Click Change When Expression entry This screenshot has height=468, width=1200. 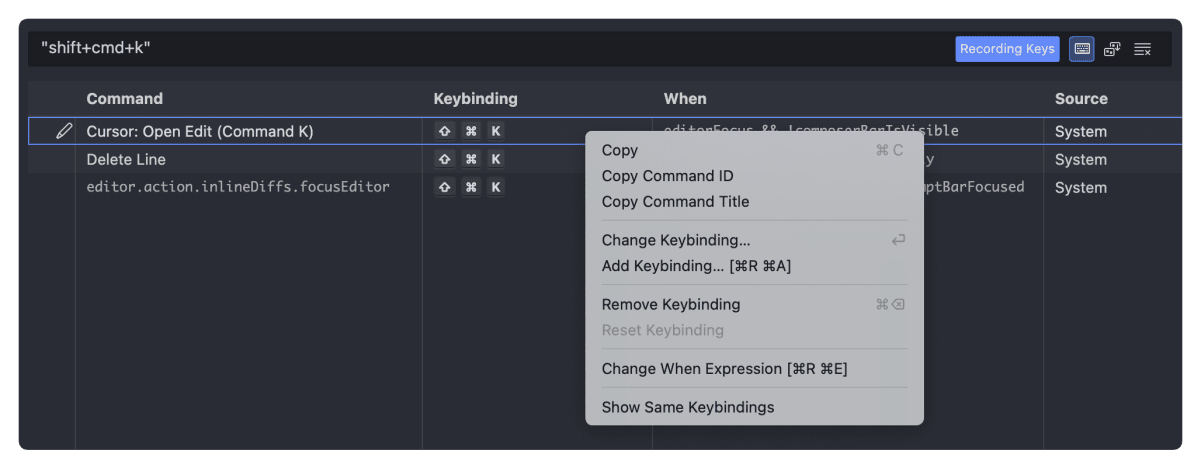tap(724, 369)
